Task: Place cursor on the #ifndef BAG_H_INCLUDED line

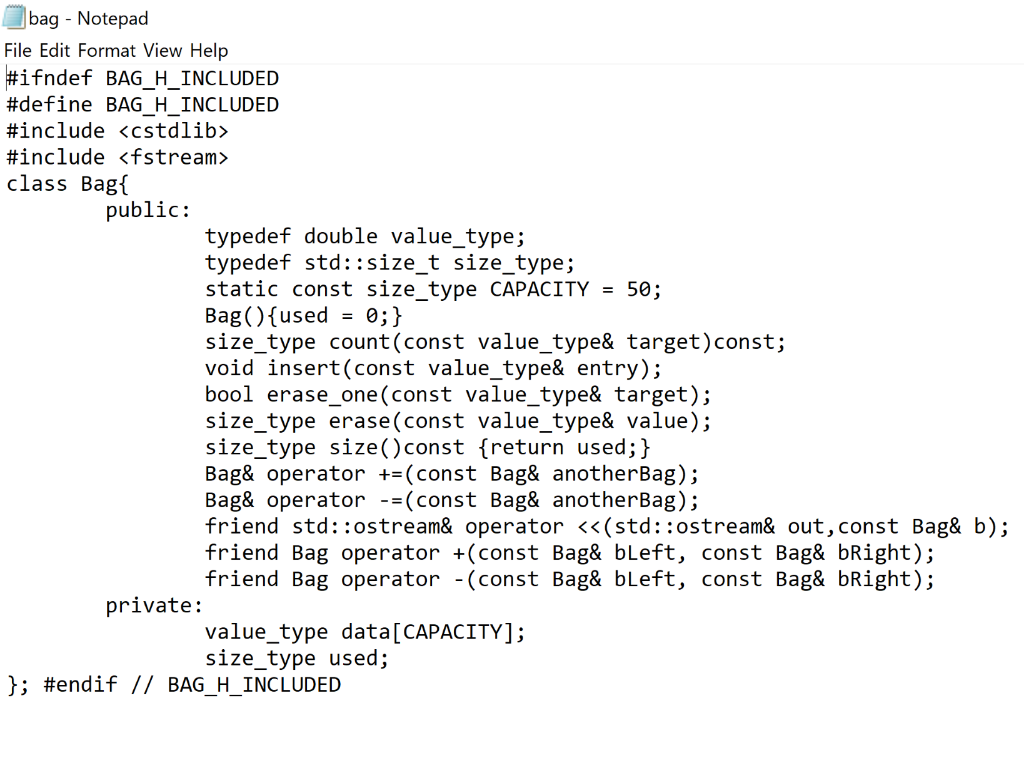Action: pos(140,77)
